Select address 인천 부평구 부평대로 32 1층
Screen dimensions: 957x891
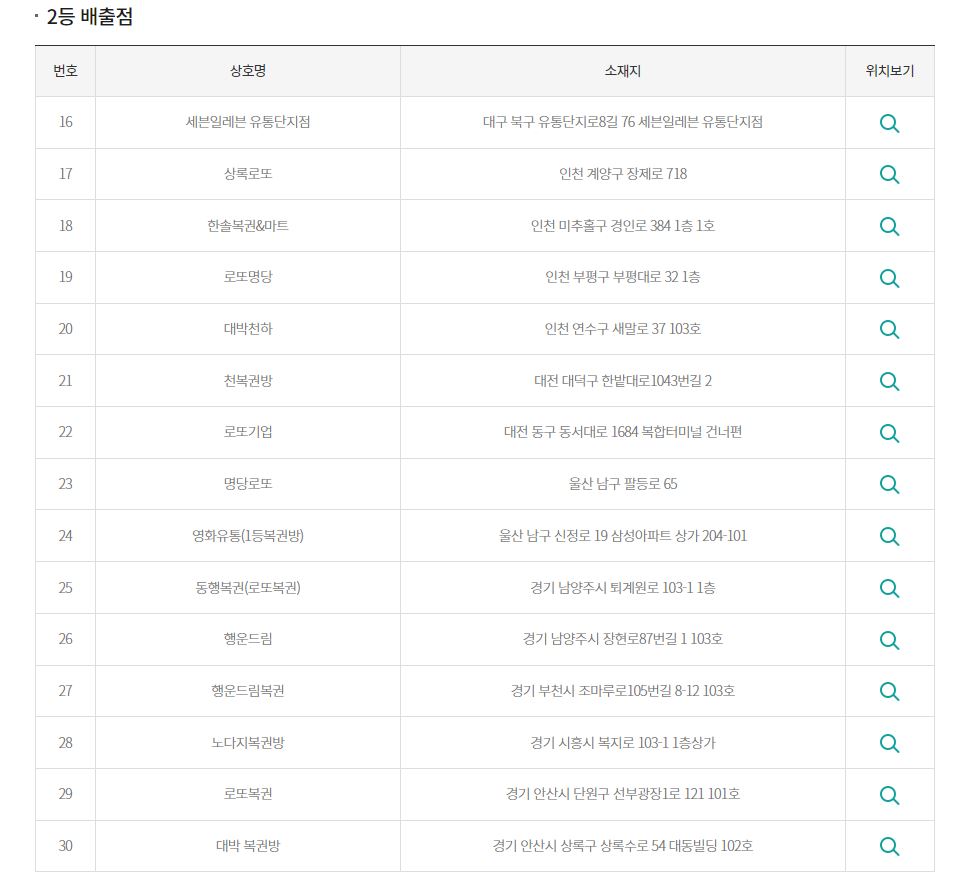tap(623, 277)
